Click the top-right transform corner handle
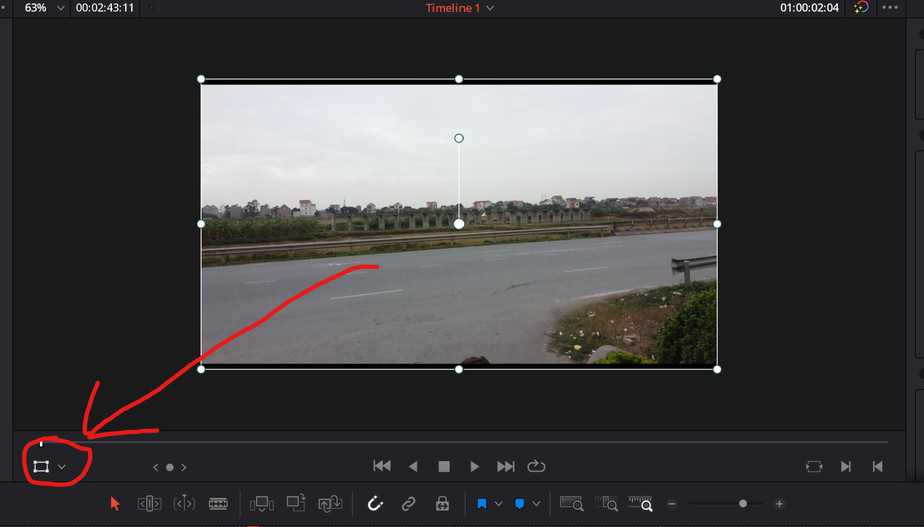Viewport: 924px width, 527px height. click(x=717, y=79)
